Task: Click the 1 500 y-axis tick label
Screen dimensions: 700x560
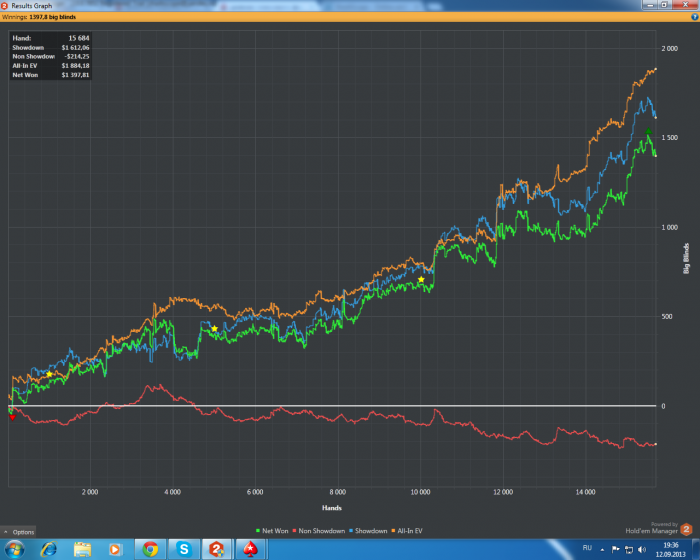Action: pos(669,138)
